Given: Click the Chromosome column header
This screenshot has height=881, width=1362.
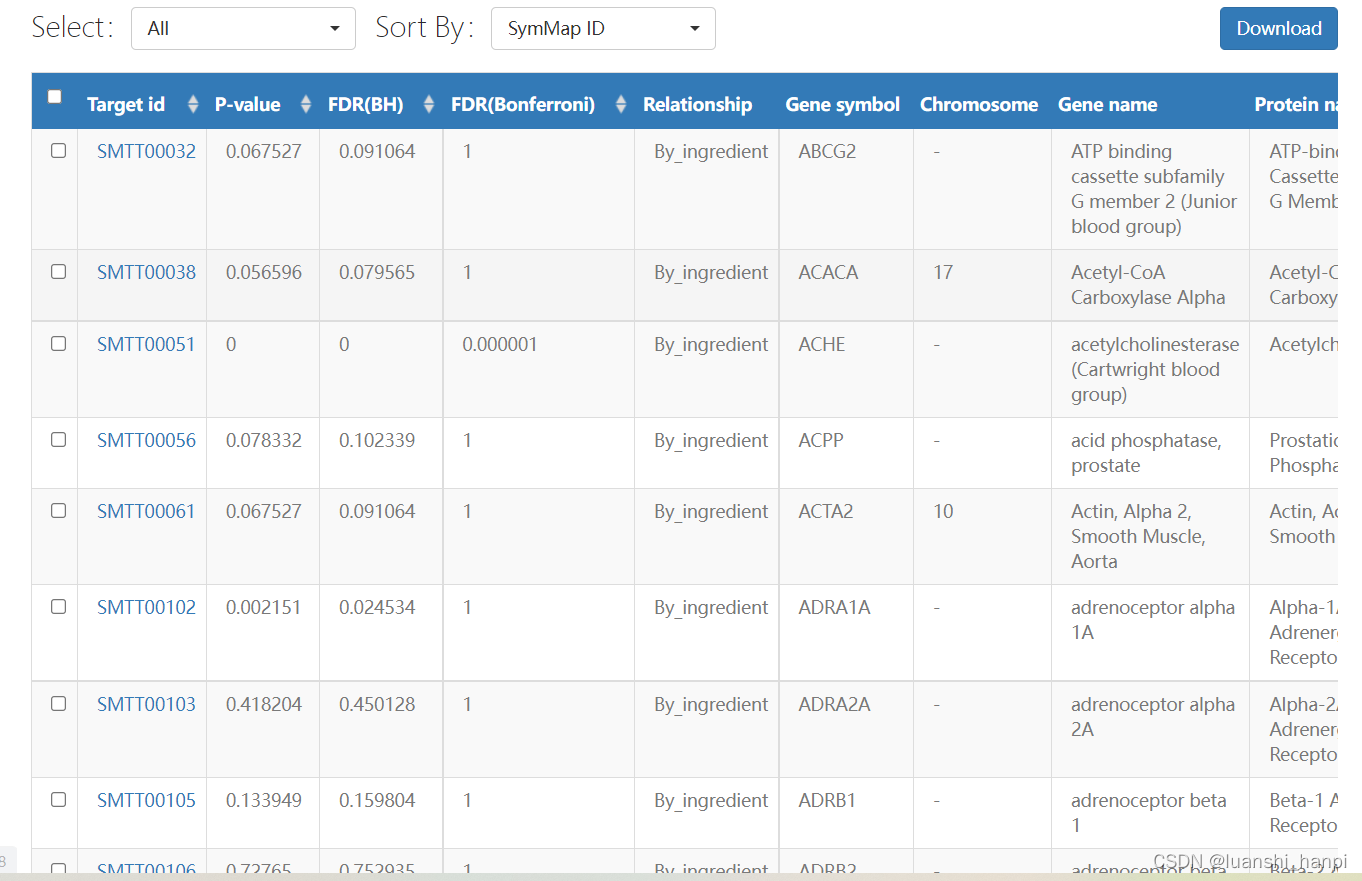Looking at the screenshot, I should 979,104.
